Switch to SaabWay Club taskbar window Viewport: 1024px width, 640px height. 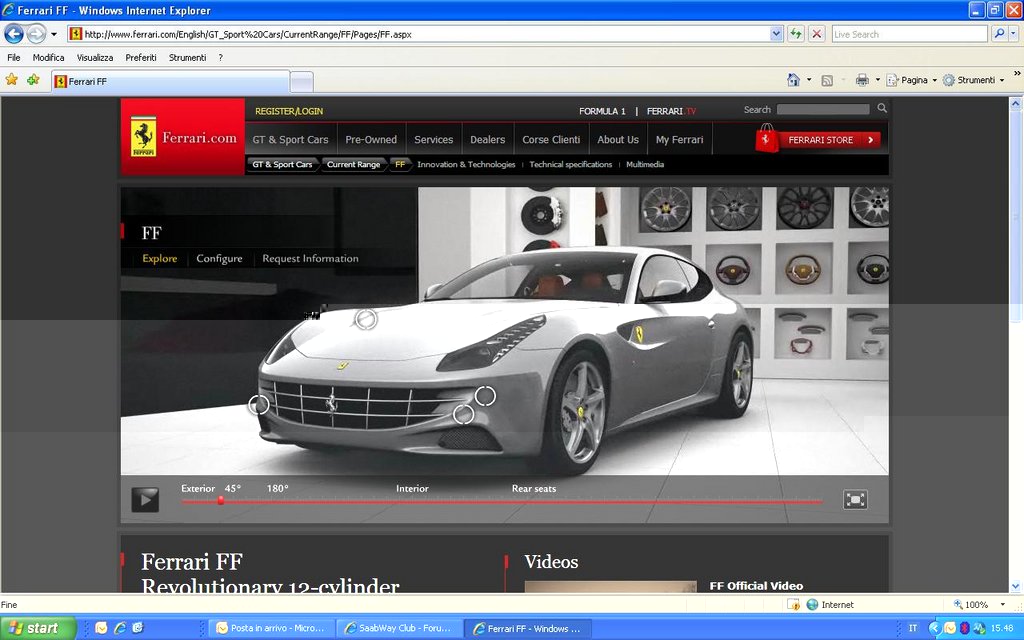click(398, 628)
